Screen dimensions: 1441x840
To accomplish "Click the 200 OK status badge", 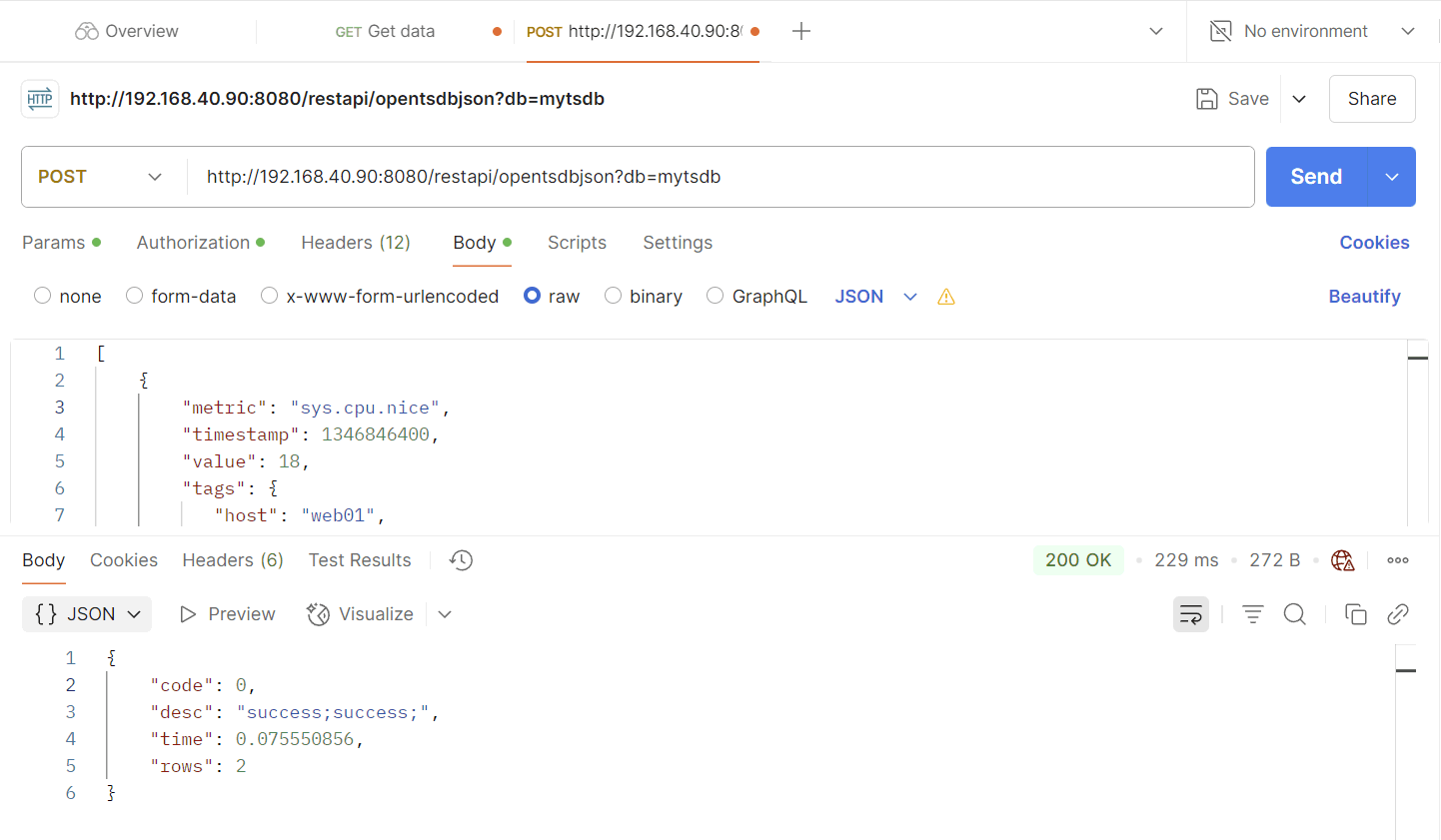I will coord(1078,560).
